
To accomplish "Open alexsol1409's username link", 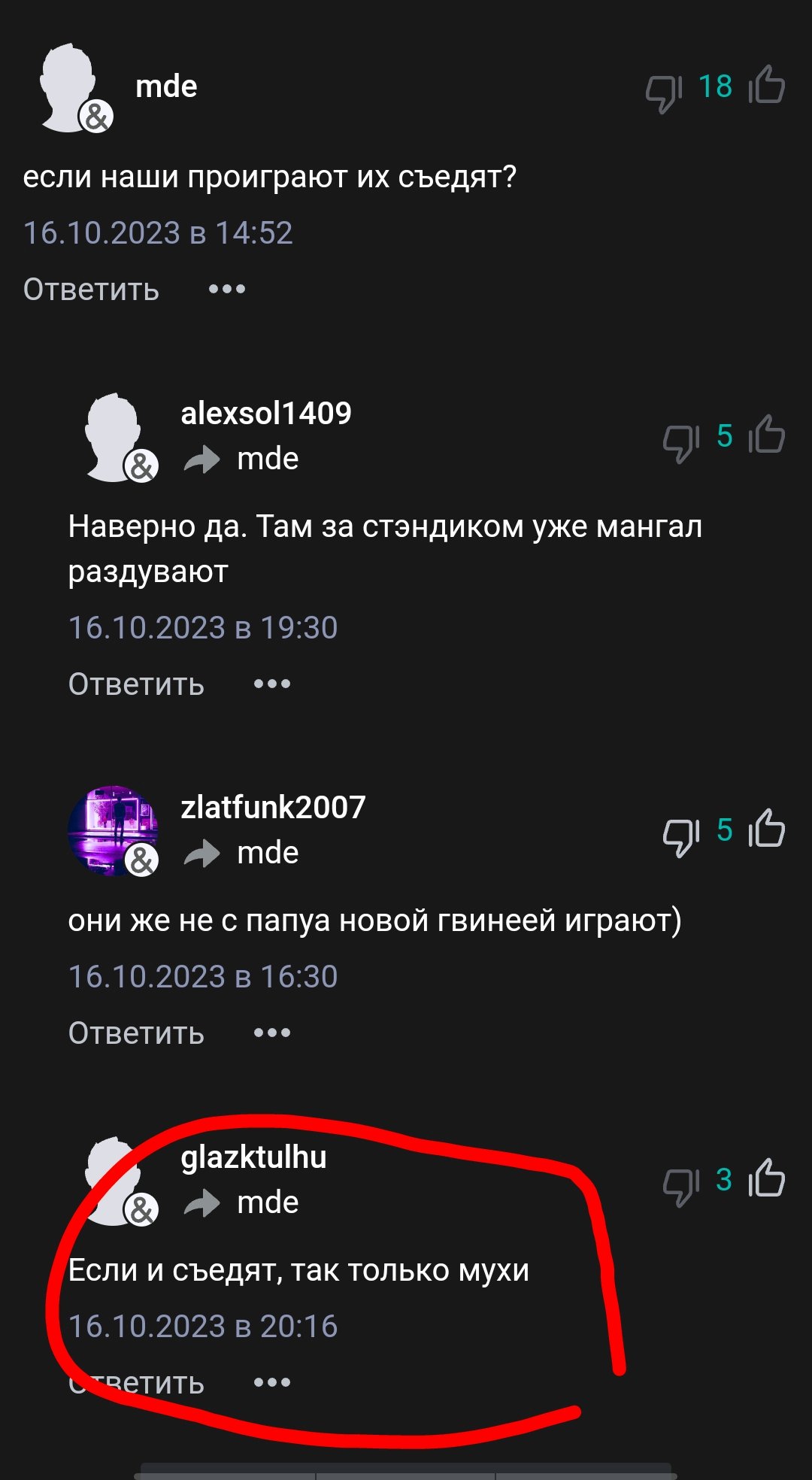I will (266, 413).
